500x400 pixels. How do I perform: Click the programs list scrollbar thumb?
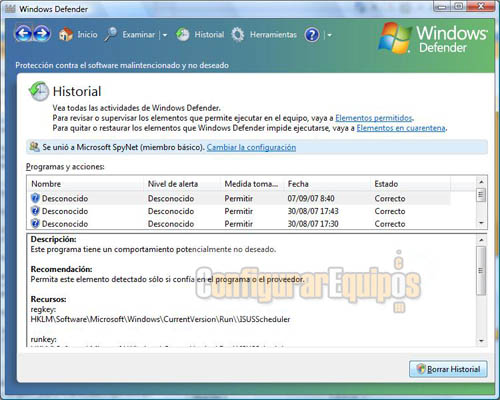tap(481, 195)
